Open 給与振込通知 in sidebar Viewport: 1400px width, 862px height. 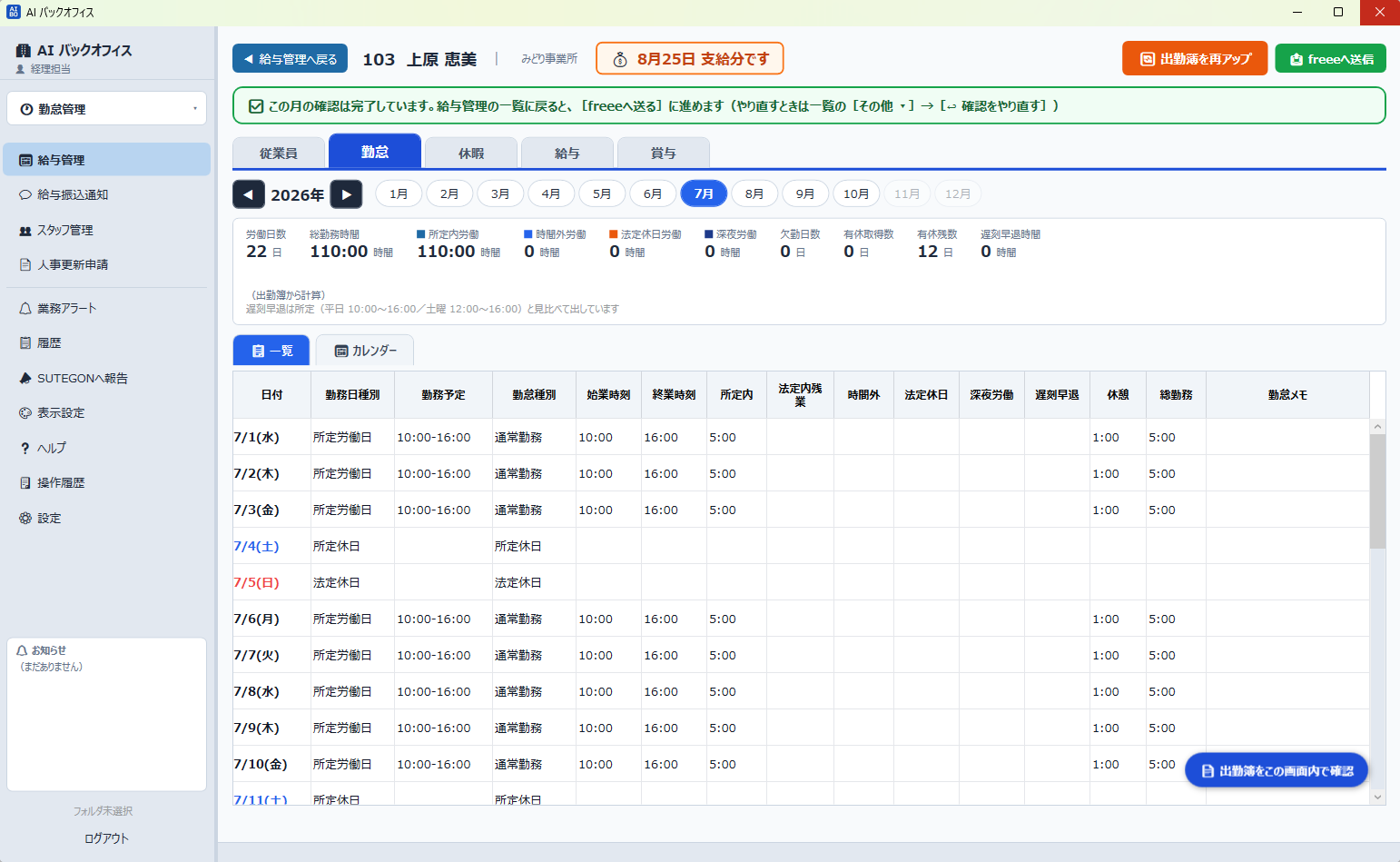click(x=107, y=194)
